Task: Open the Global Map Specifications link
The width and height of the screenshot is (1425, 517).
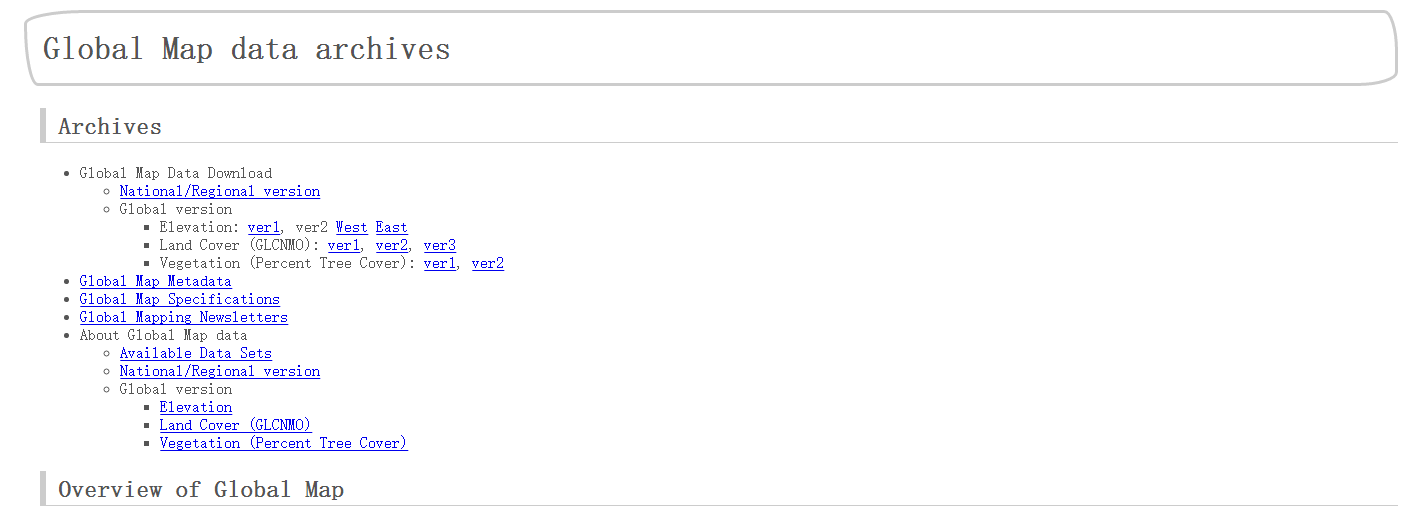Action: (180, 299)
